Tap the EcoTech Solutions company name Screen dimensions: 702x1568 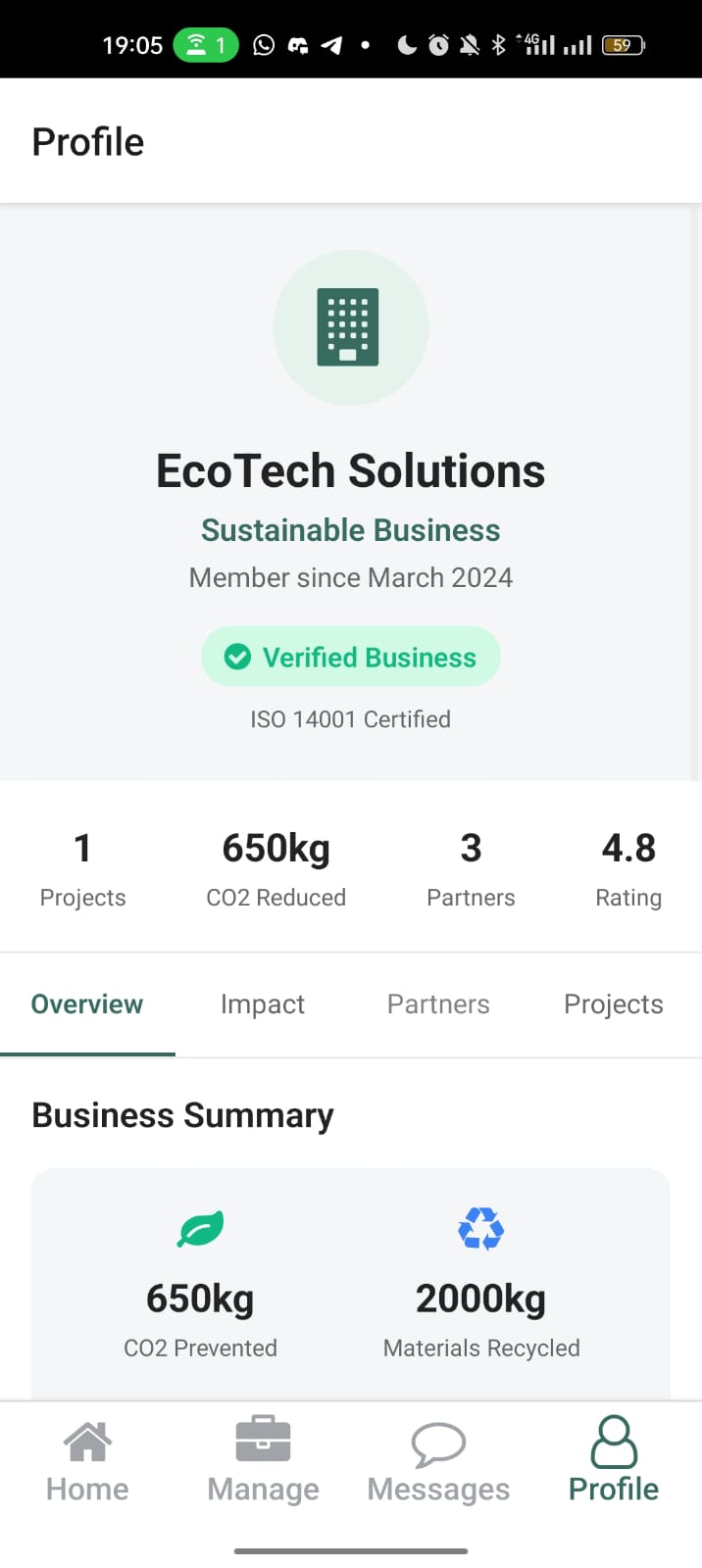[x=350, y=471]
